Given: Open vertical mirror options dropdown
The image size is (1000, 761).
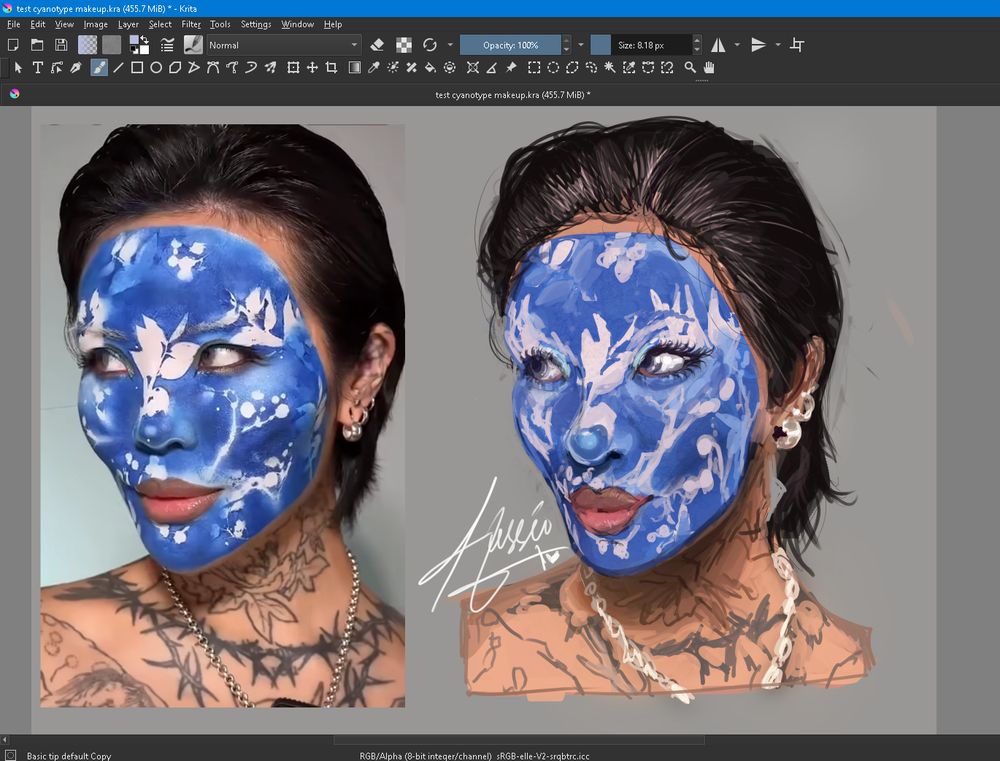Looking at the screenshot, I should tap(777, 45).
